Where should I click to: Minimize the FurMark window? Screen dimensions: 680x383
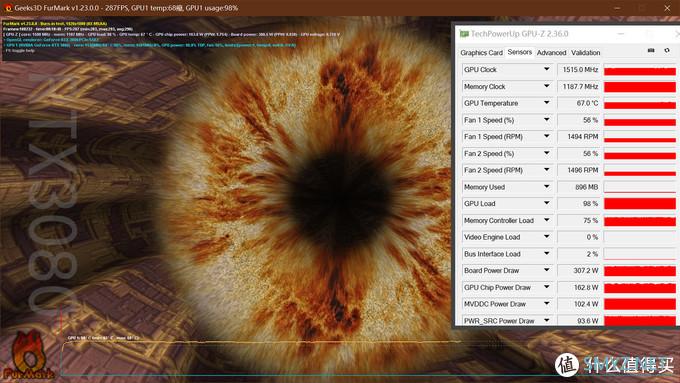coord(618,8)
